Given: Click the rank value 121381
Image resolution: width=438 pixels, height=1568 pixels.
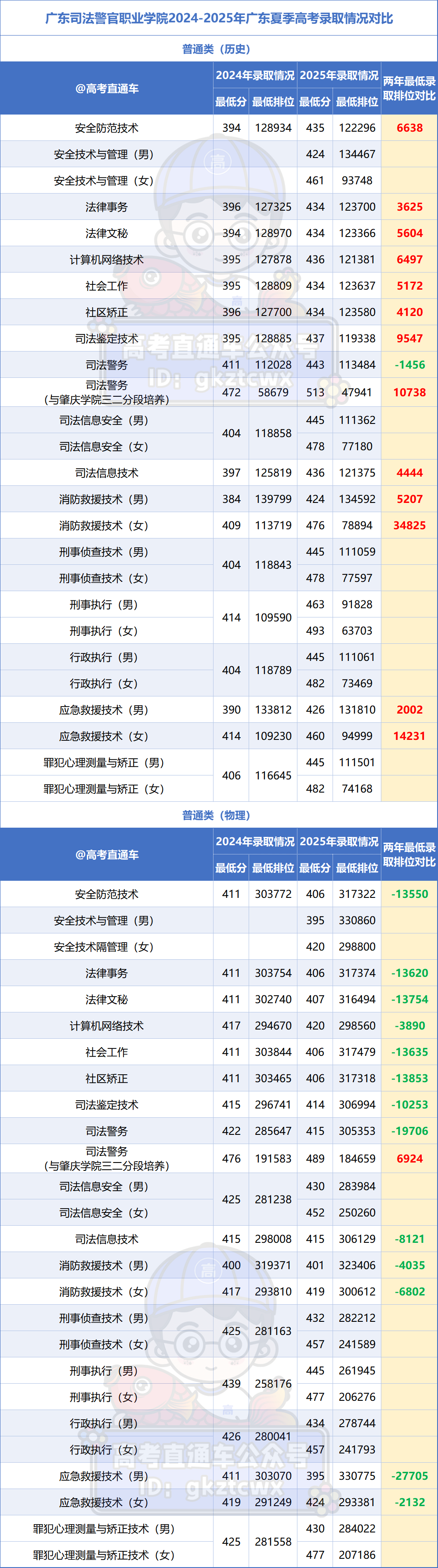Looking at the screenshot, I should click(x=357, y=259).
